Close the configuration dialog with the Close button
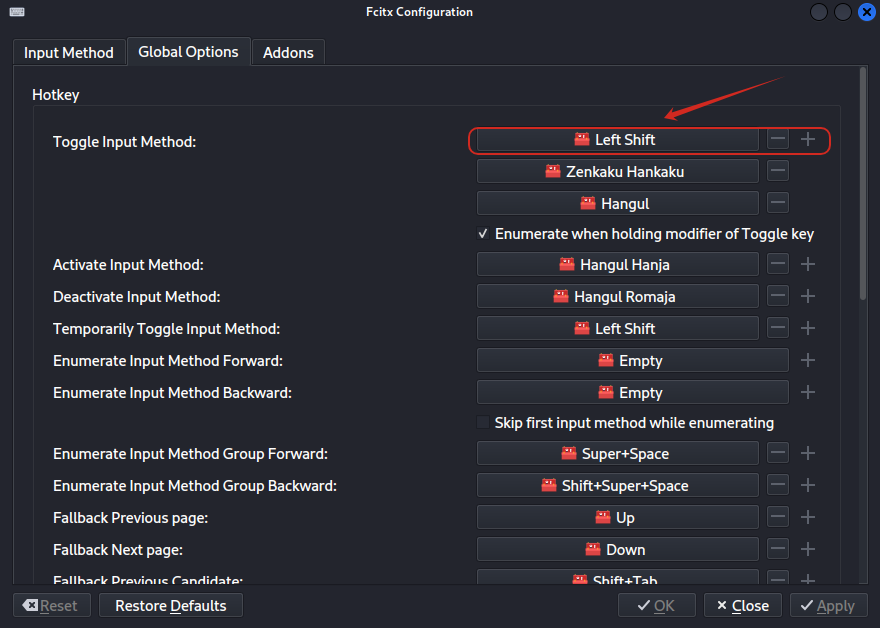Viewport: 880px width, 628px height. point(742,606)
